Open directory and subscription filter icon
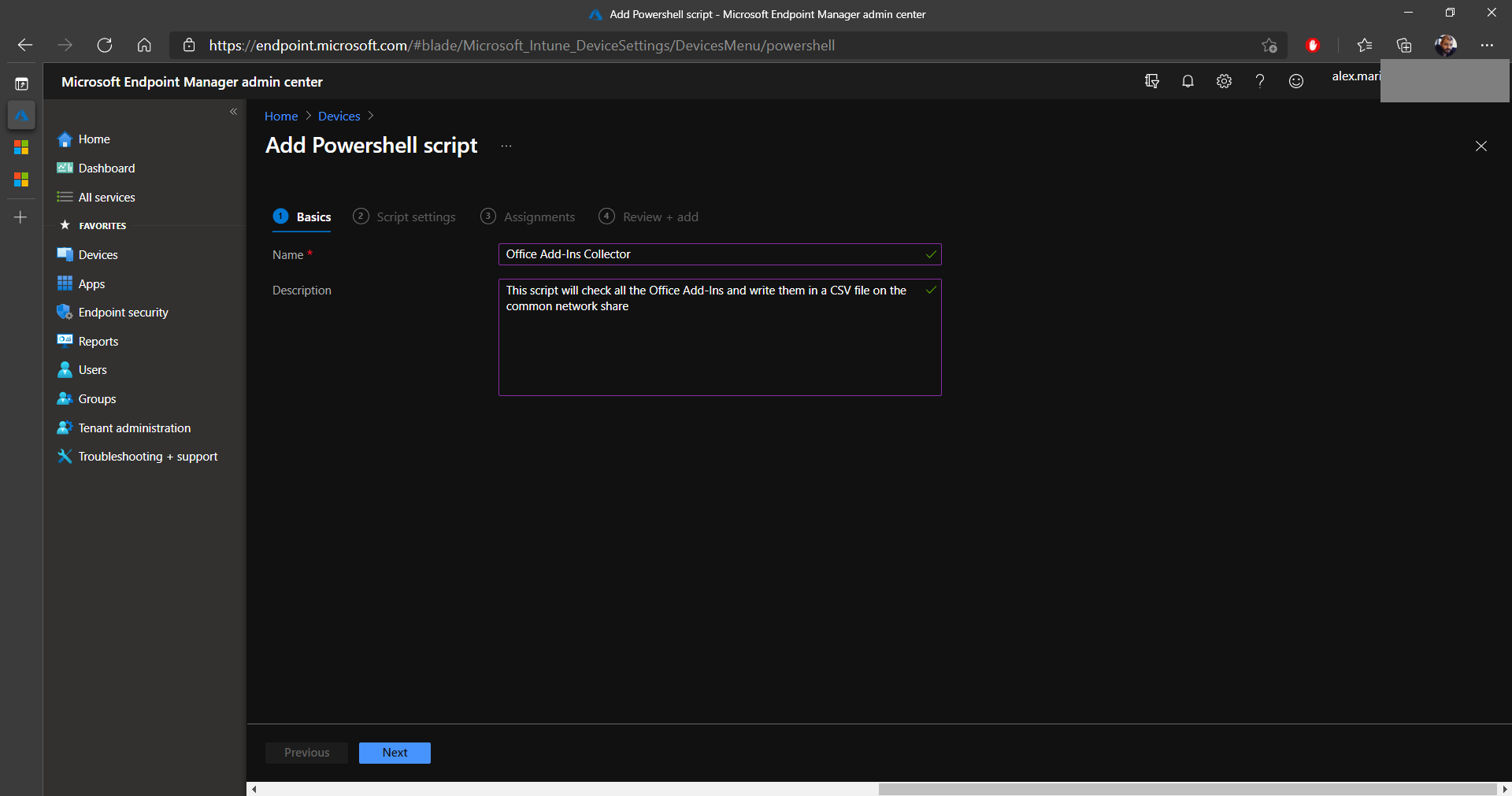This screenshot has height=796, width=1512. coord(1151,81)
